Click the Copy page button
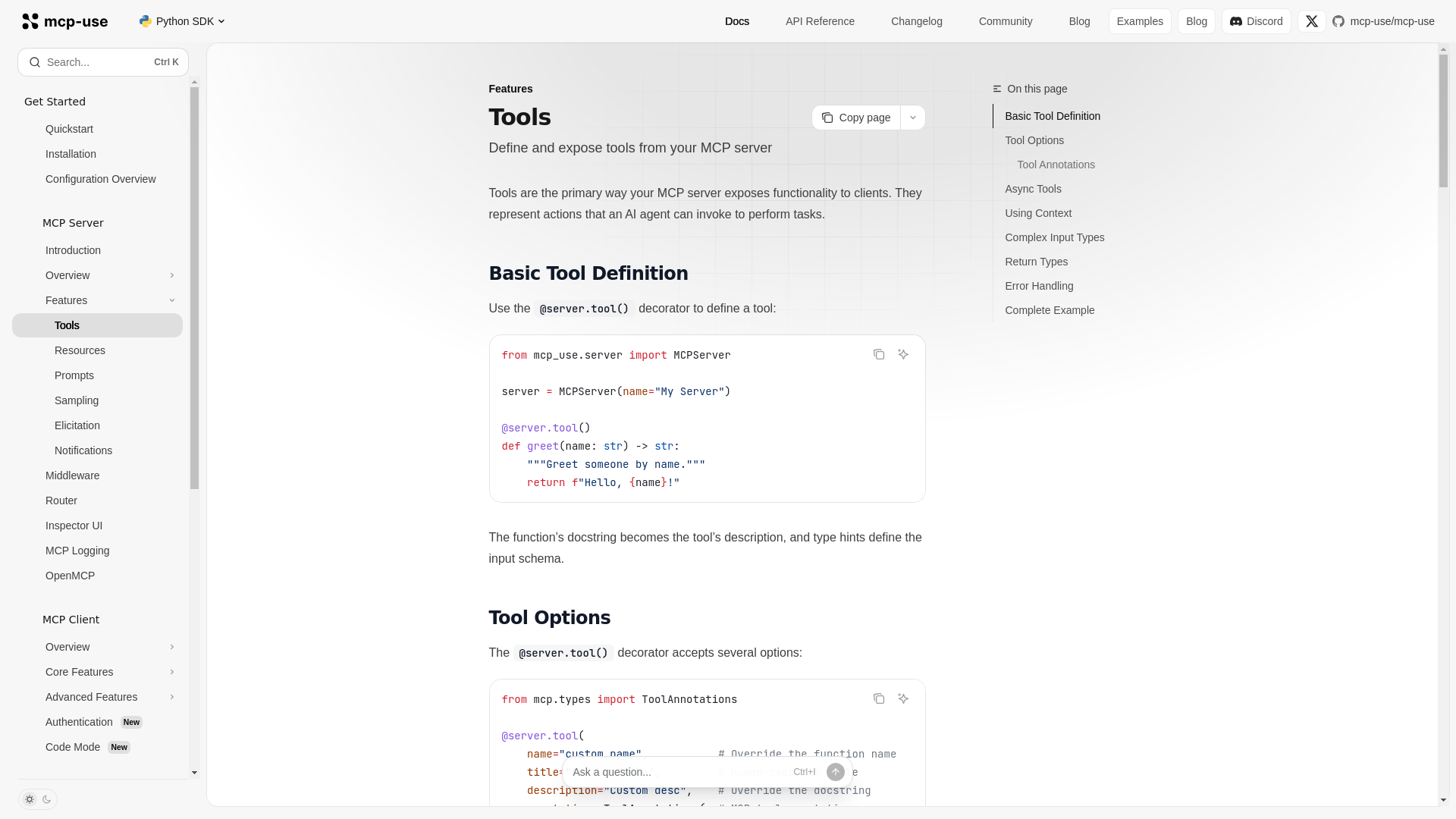This screenshot has width=1456, height=819. (x=856, y=118)
